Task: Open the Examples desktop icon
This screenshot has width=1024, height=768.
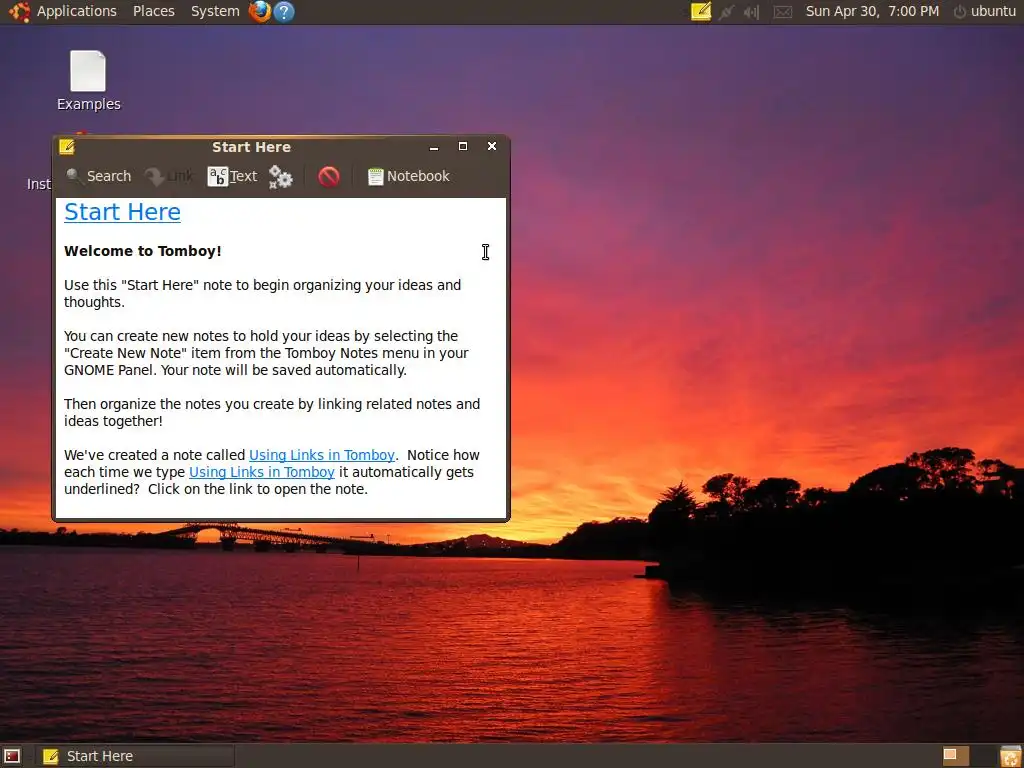Action: point(88,81)
